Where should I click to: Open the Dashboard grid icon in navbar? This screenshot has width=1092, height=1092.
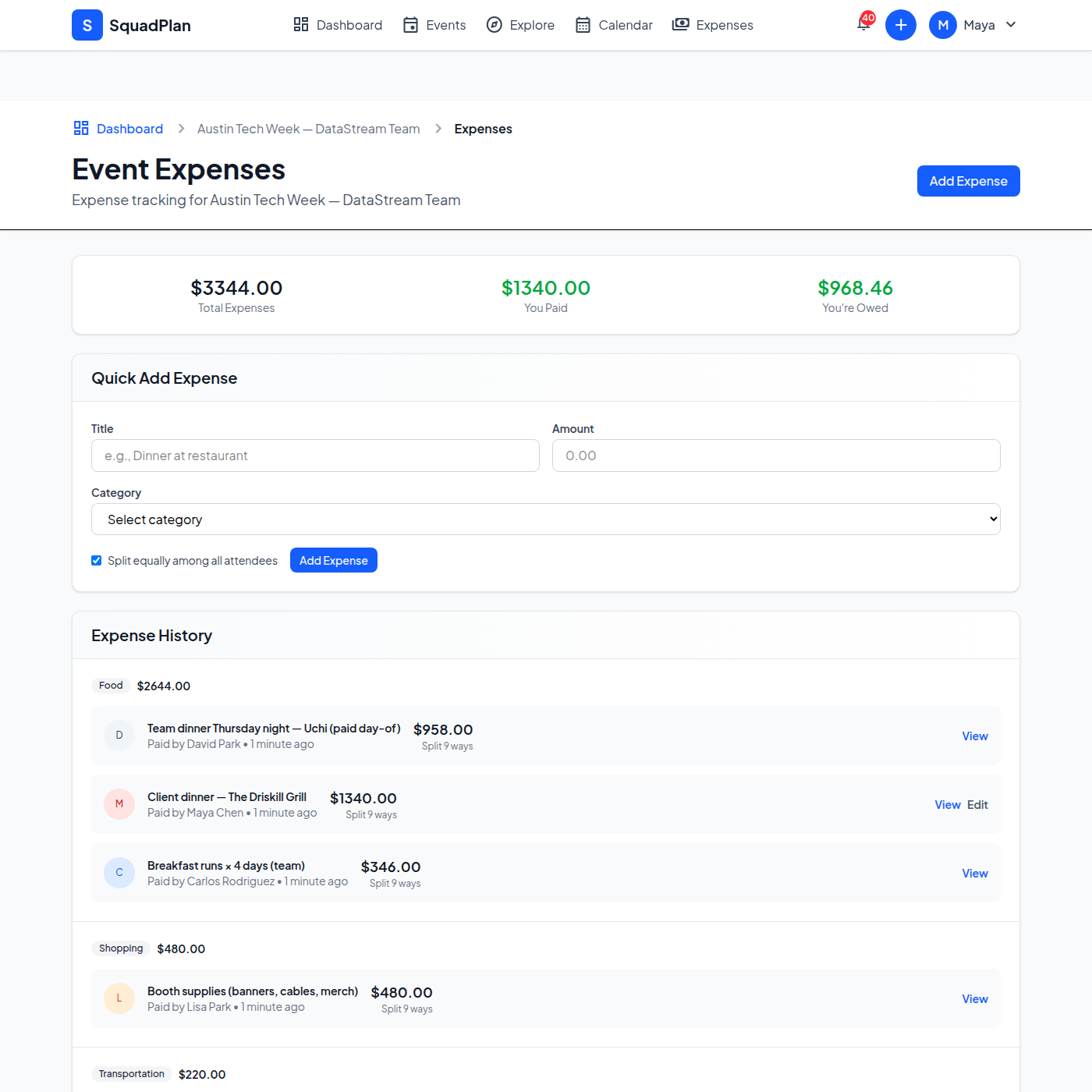(301, 24)
